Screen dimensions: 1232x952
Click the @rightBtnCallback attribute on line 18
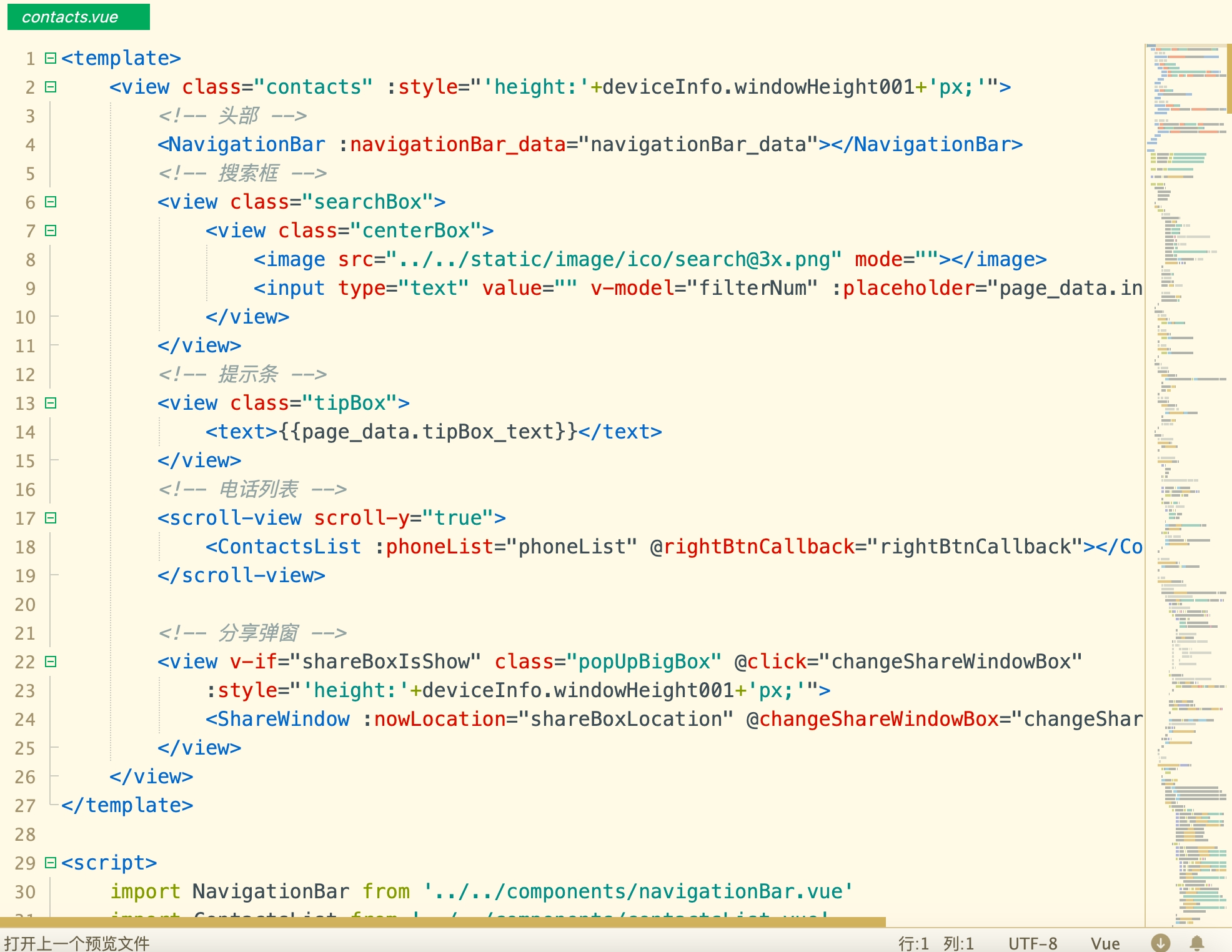[752, 547]
